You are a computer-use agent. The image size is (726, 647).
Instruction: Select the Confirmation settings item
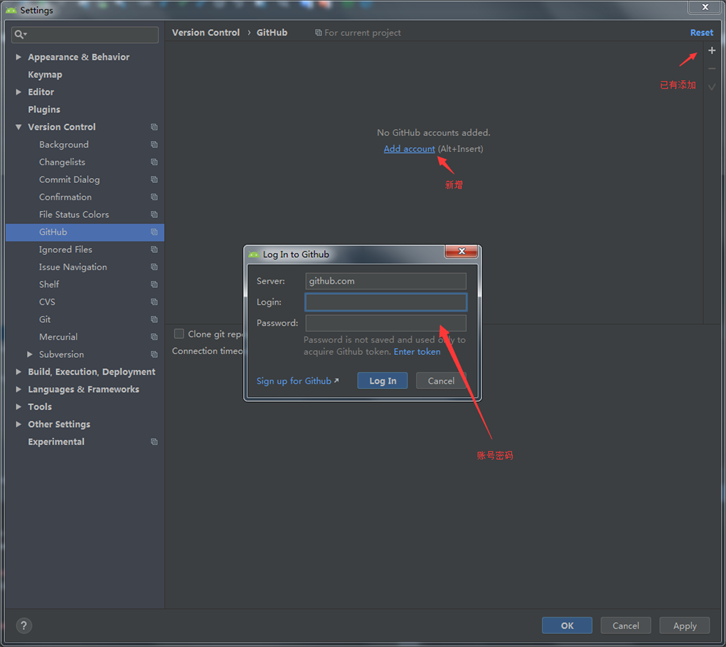click(x=65, y=197)
